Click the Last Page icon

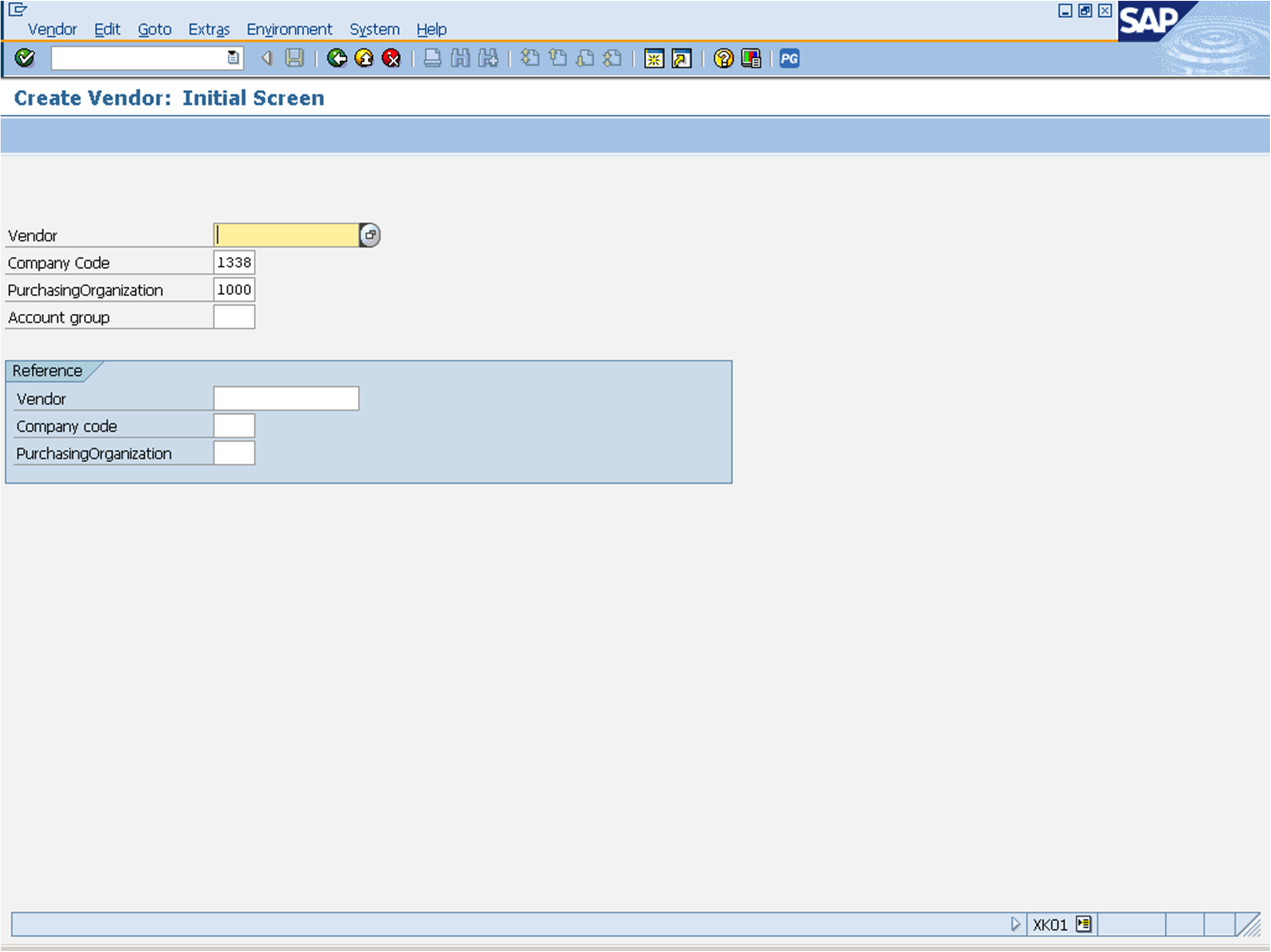pyautogui.click(x=612, y=58)
